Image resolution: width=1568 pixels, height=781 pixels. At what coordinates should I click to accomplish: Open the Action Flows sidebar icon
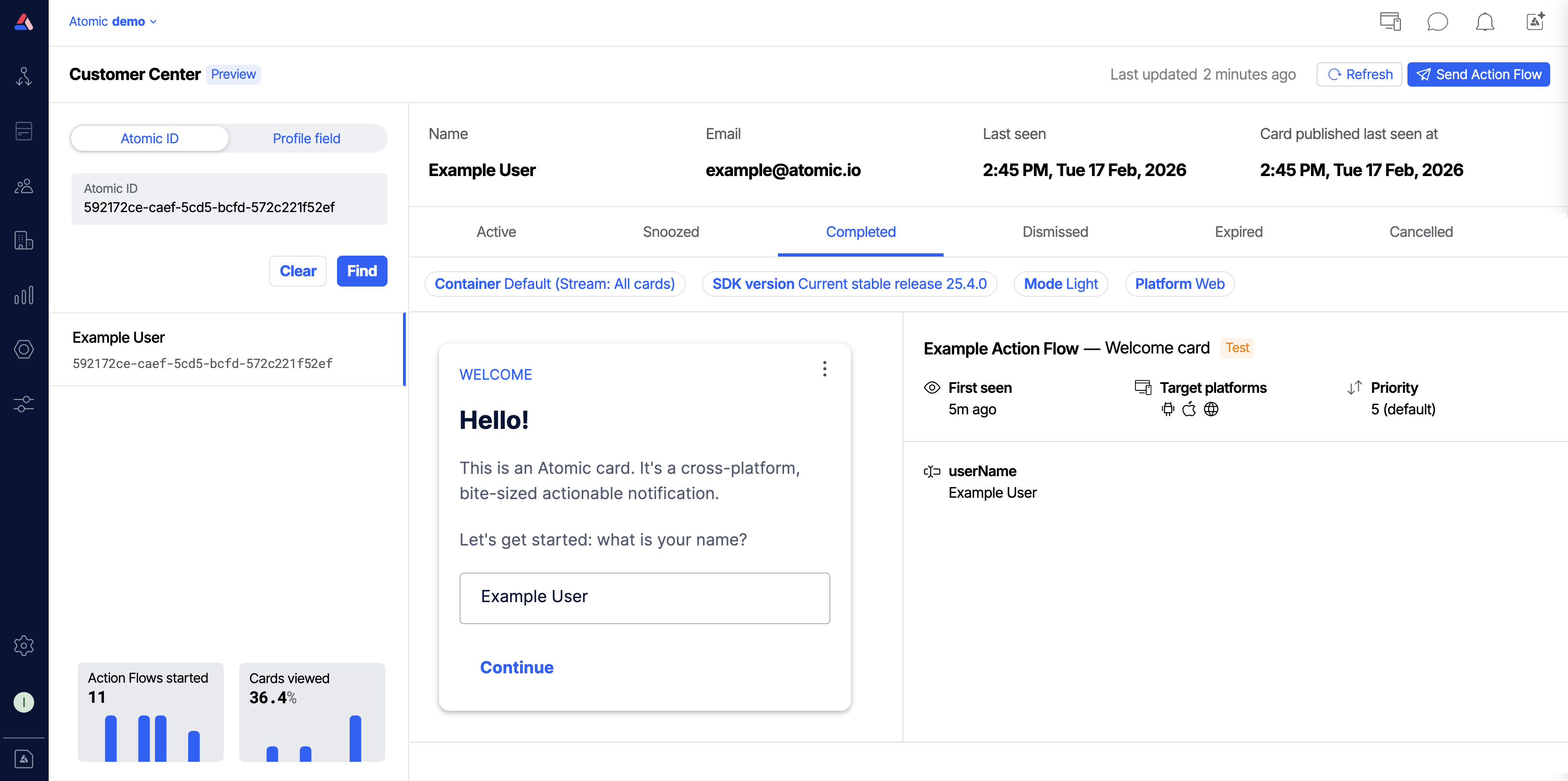[24, 76]
